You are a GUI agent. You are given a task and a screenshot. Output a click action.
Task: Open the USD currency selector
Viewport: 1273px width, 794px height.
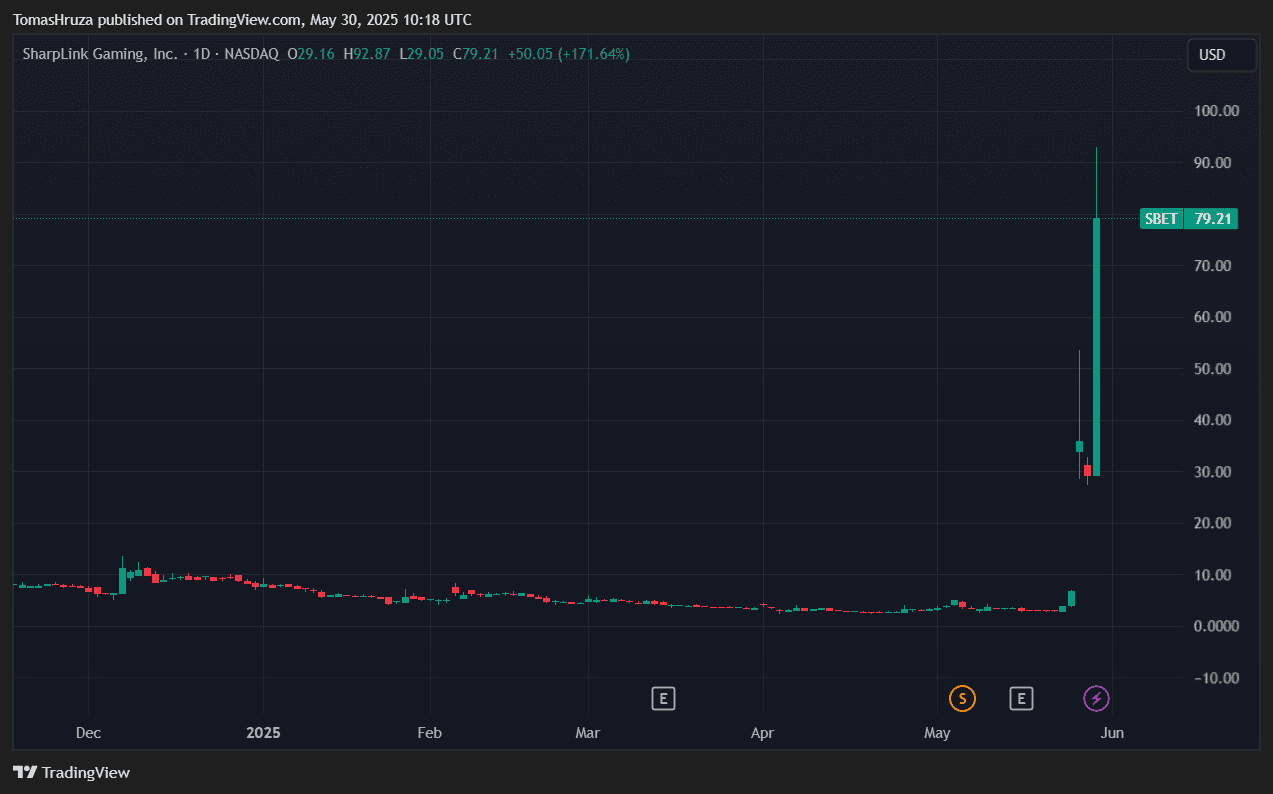(x=1221, y=55)
